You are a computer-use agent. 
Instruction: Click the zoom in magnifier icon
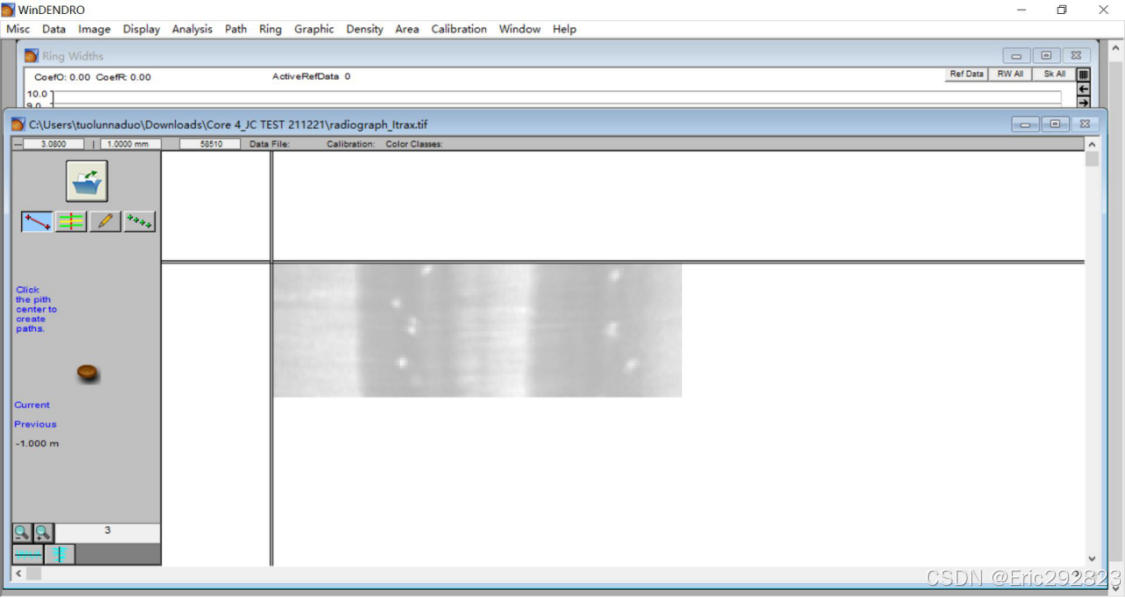click(x=43, y=533)
